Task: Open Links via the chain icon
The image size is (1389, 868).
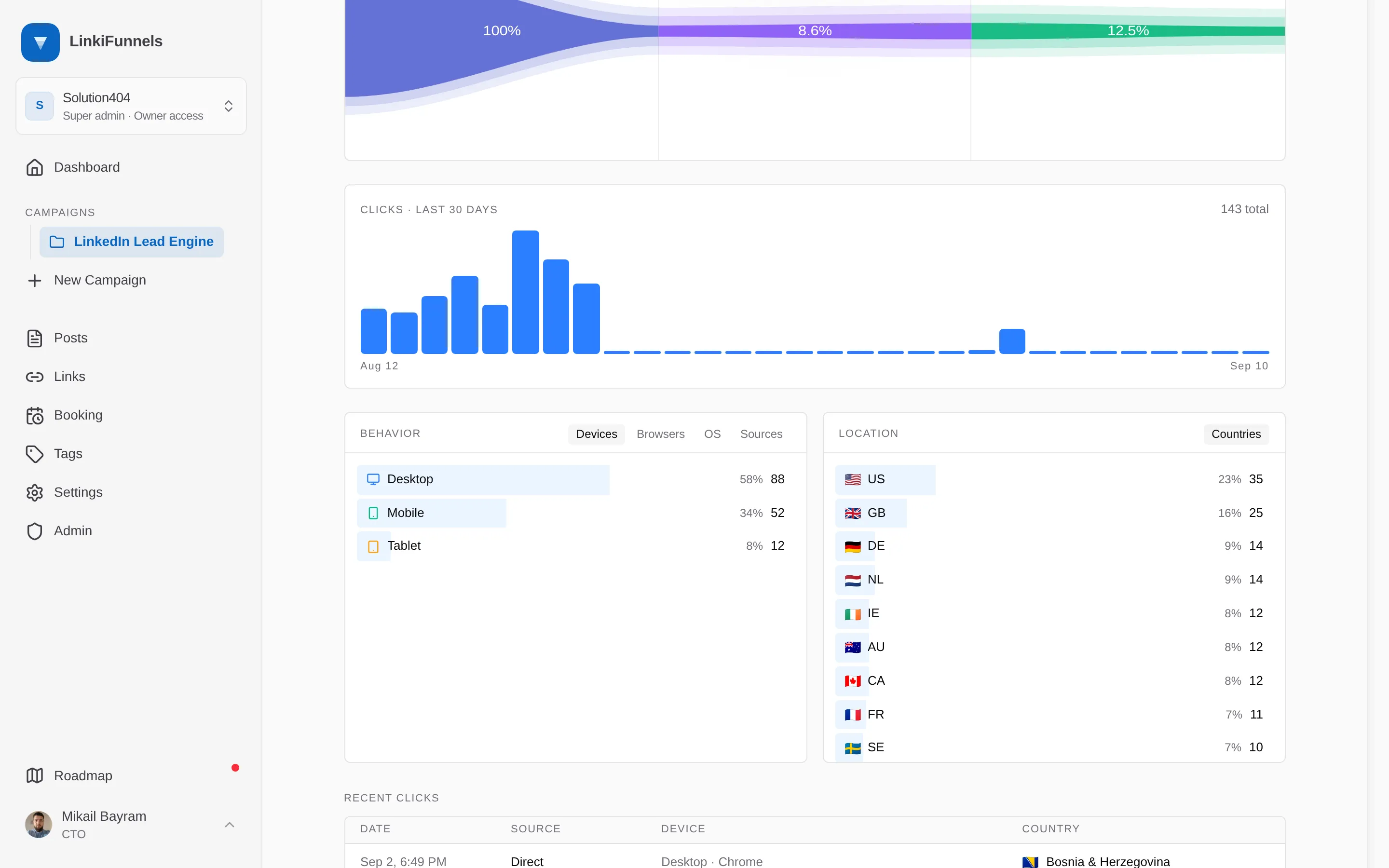Action: click(34, 377)
